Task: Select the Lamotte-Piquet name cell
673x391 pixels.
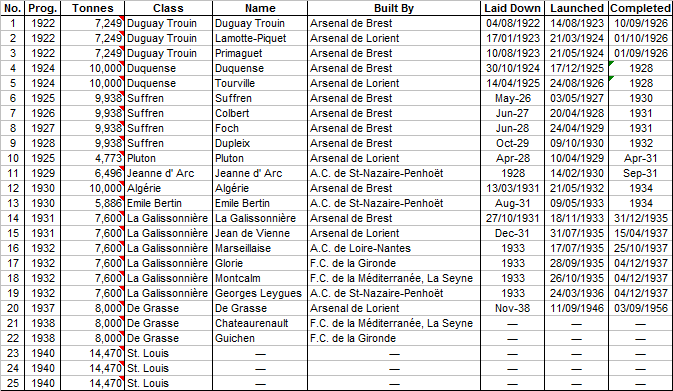Action: [260, 38]
